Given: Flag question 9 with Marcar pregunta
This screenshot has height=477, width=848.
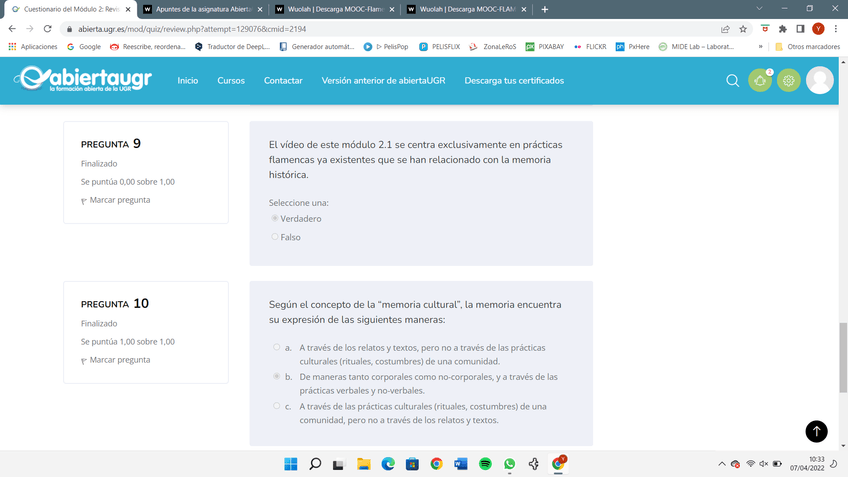Looking at the screenshot, I should tap(119, 200).
